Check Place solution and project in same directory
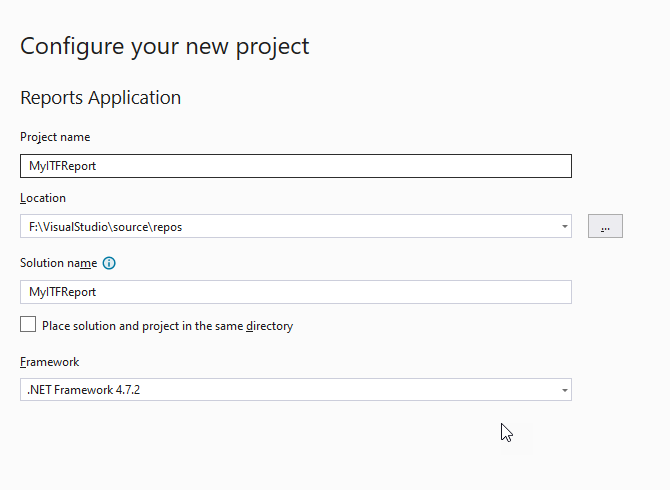Image resolution: width=670 pixels, height=490 pixels. click(x=28, y=324)
